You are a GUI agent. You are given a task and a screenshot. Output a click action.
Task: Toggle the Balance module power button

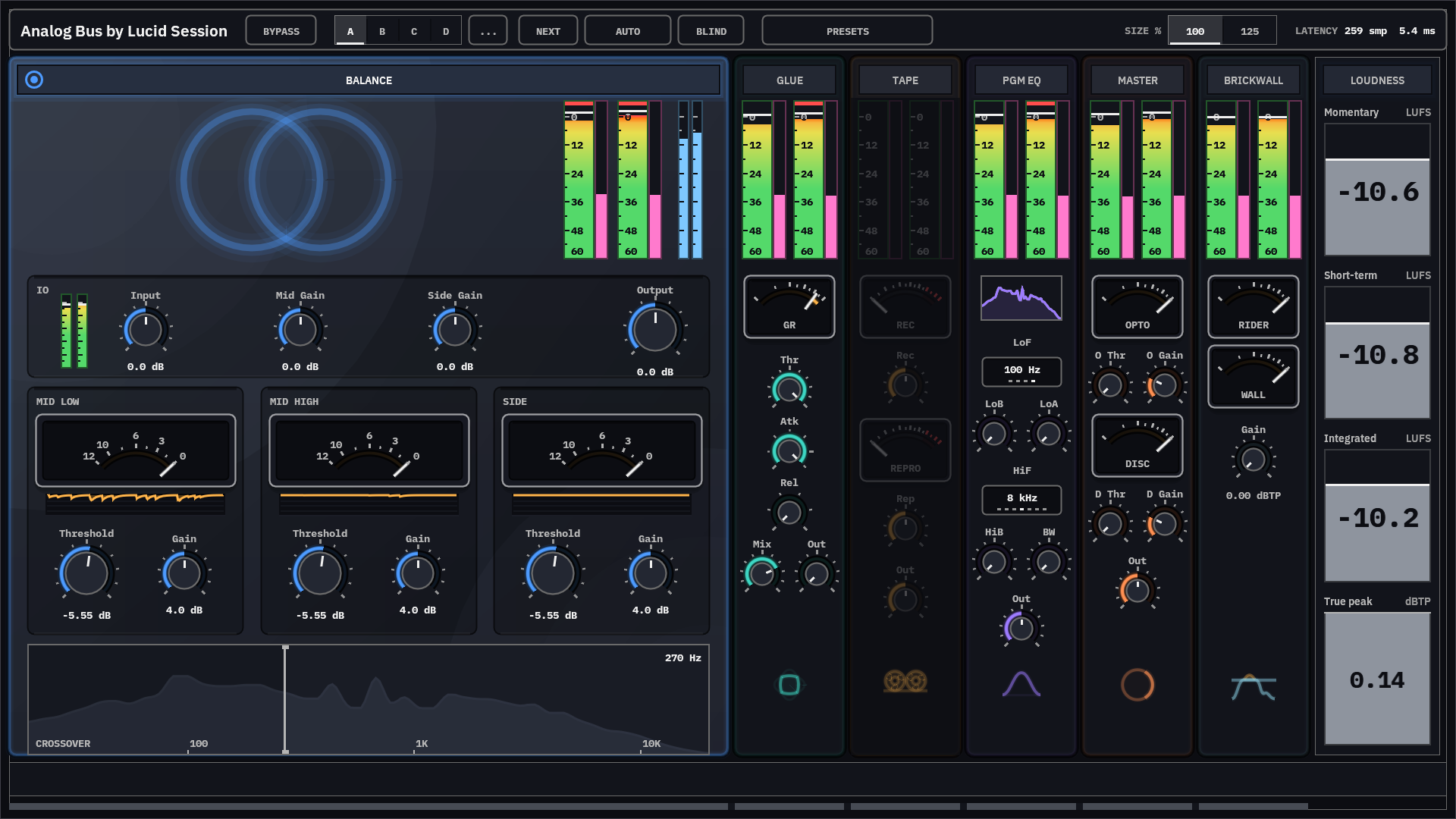point(34,80)
